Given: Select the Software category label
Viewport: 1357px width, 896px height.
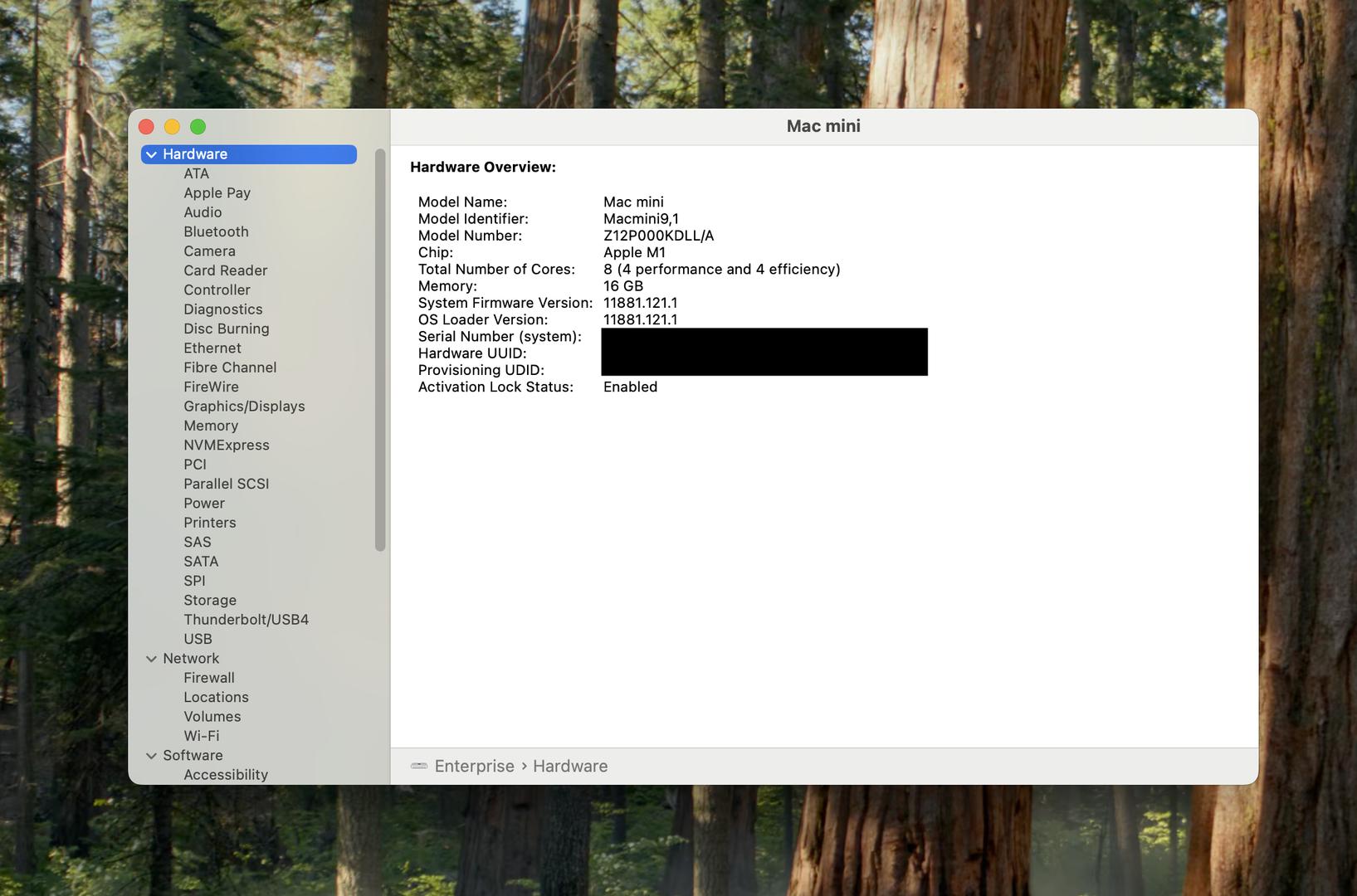Looking at the screenshot, I should point(193,756).
